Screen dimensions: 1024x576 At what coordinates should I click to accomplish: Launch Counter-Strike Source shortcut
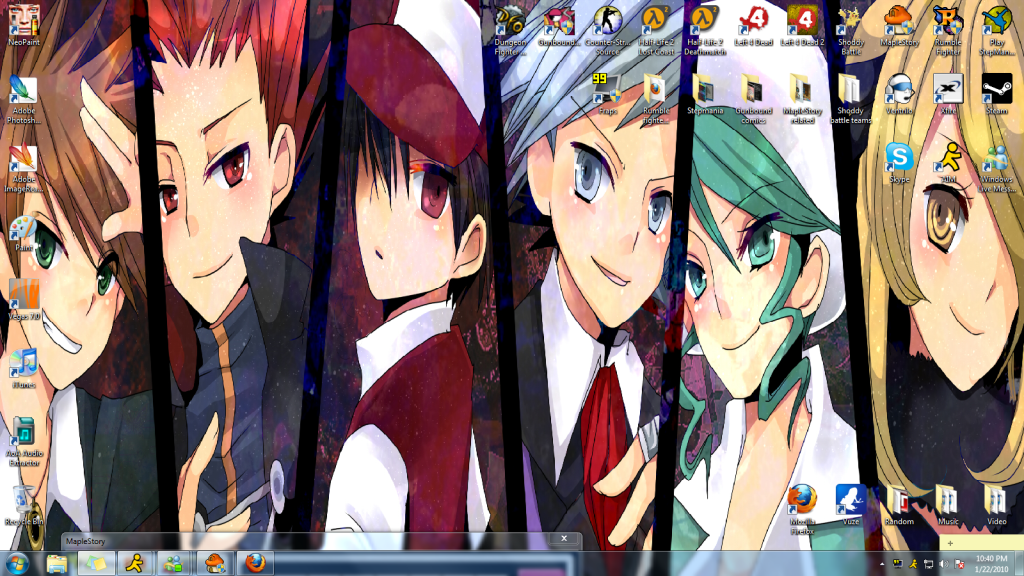(x=607, y=30)
